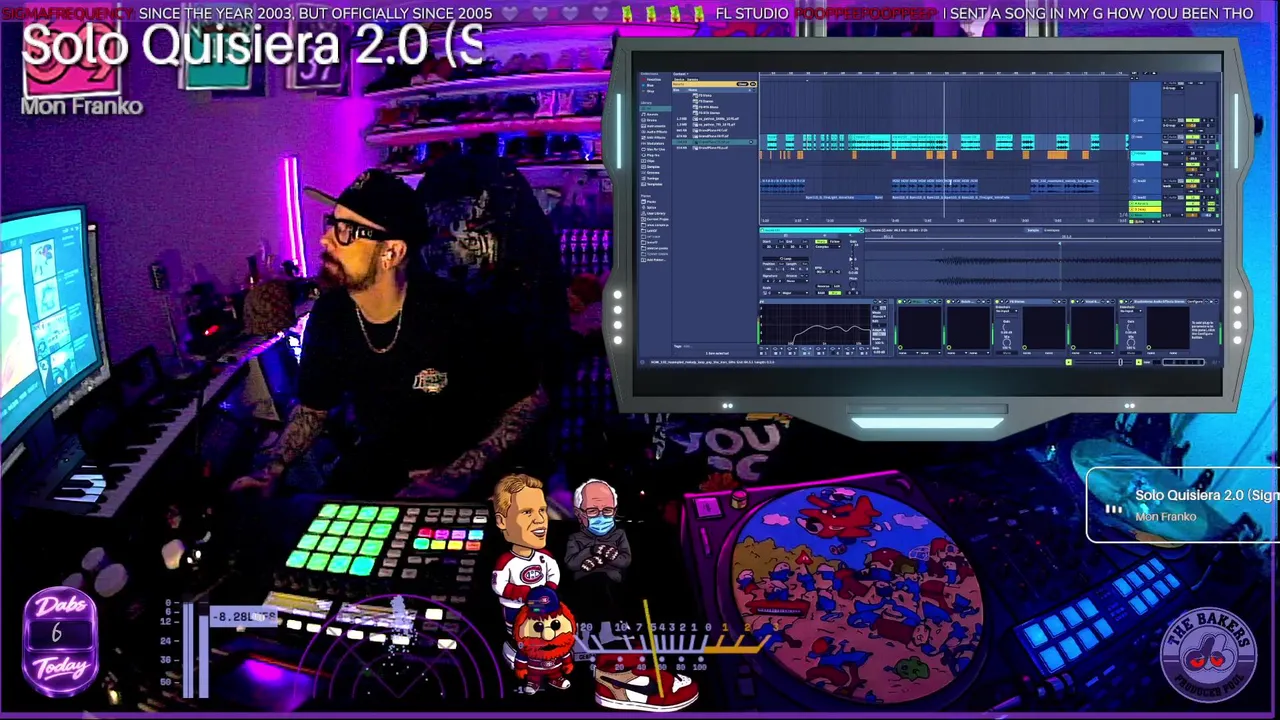
Task: Click Configure on the last plug-in device
Action: (x=1195, y=301)
